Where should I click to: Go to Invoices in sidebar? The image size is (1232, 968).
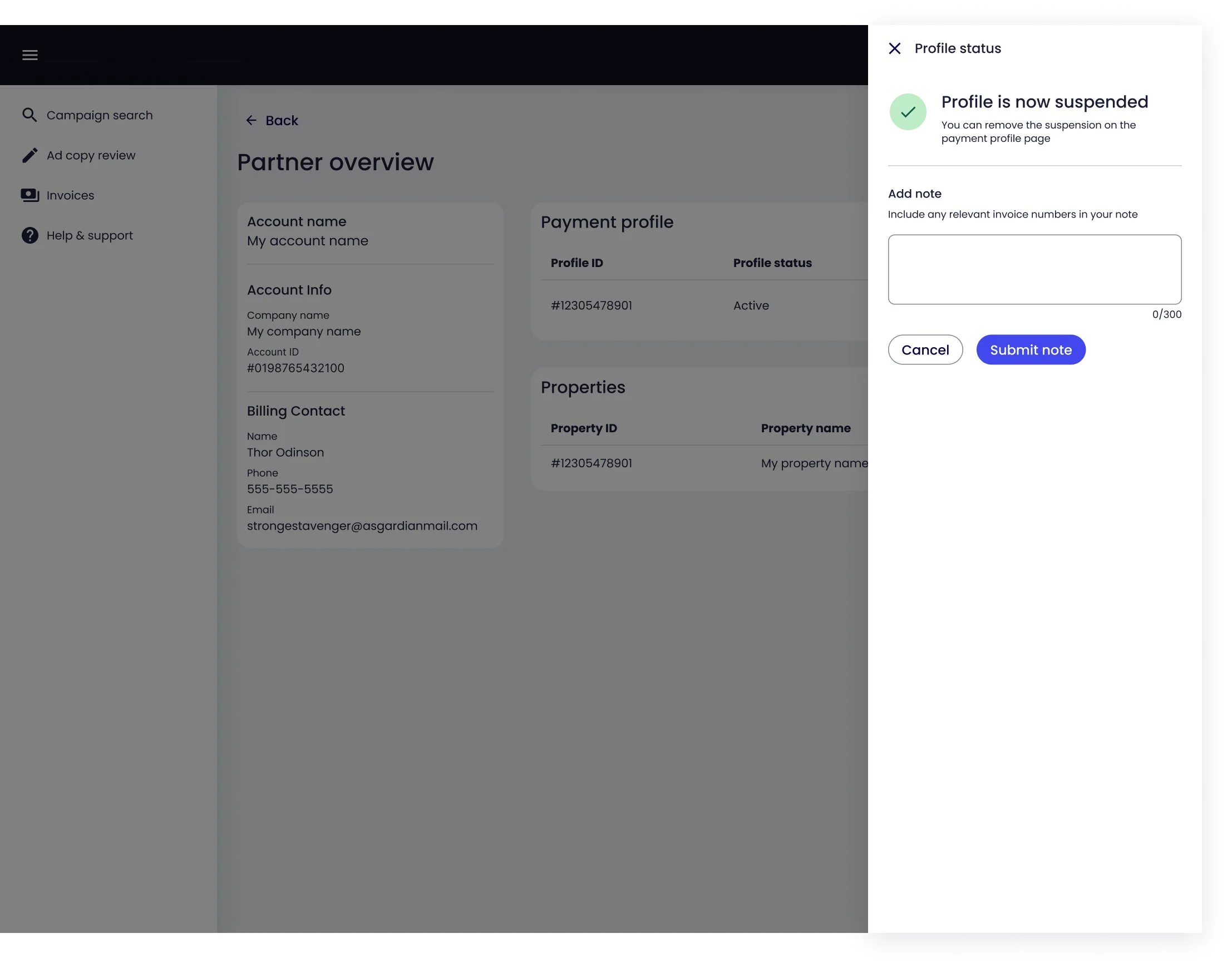[70, 195]
